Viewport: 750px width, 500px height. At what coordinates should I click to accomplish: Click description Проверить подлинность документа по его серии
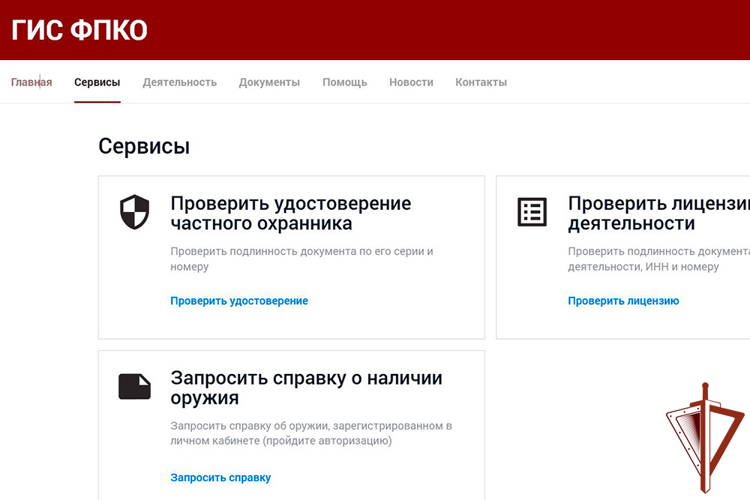(x=302, y=259)
